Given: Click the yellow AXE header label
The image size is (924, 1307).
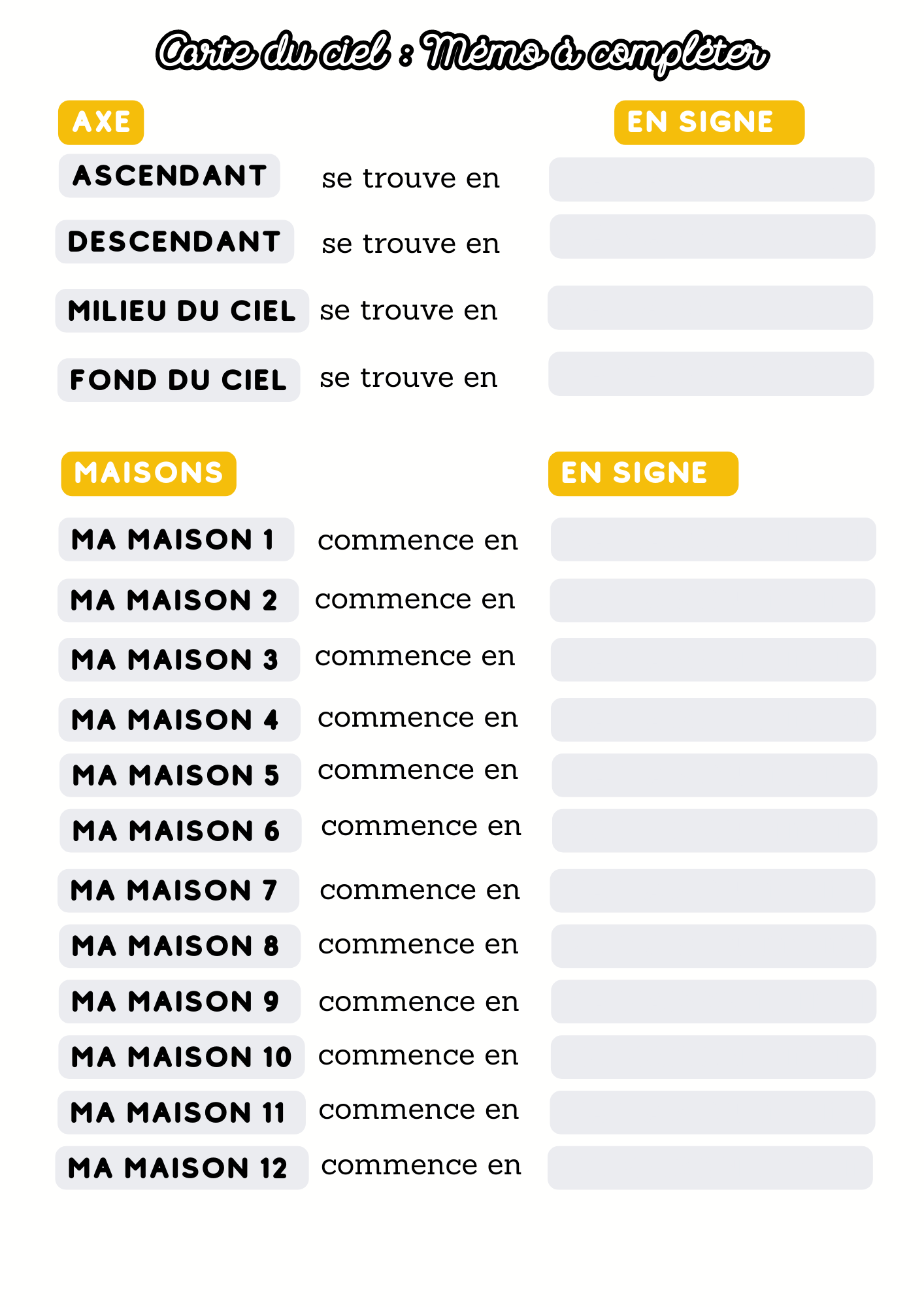Looking at the screenshot, I should 101,122.
